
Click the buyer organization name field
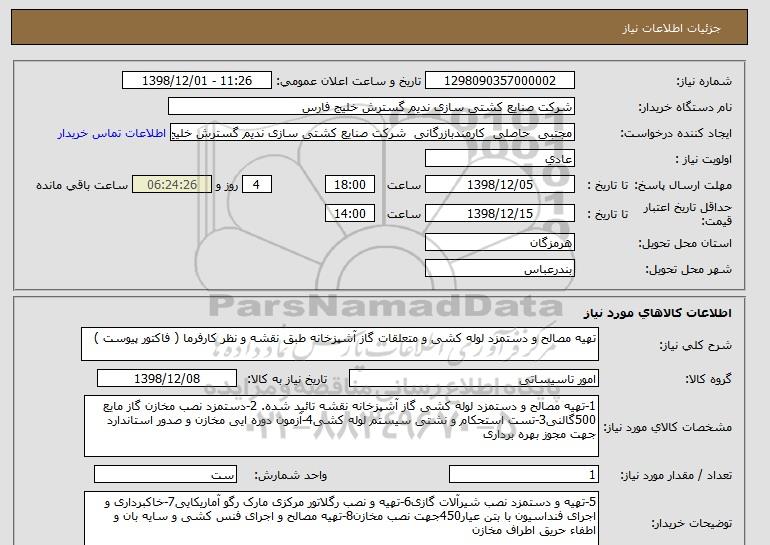(371, 107)
